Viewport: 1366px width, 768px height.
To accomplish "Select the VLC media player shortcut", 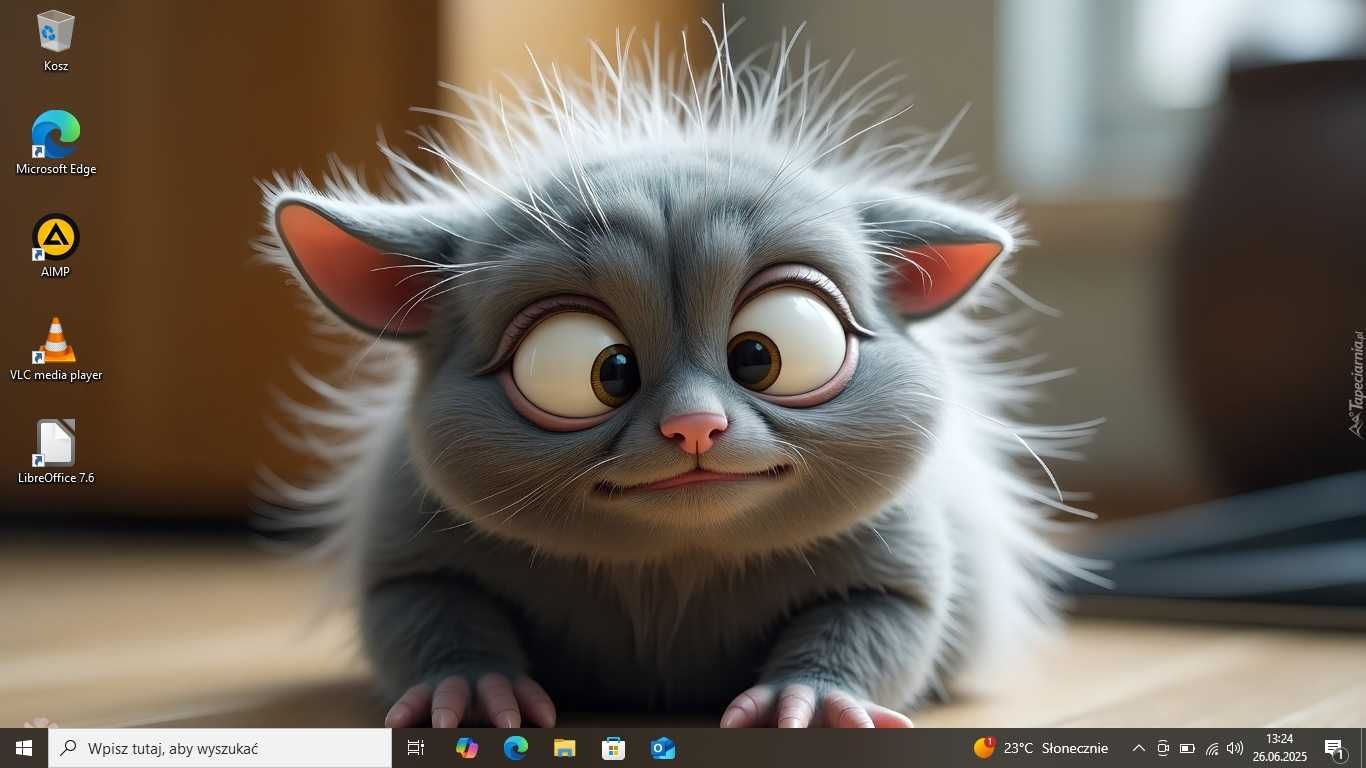I will pos(56,349).
